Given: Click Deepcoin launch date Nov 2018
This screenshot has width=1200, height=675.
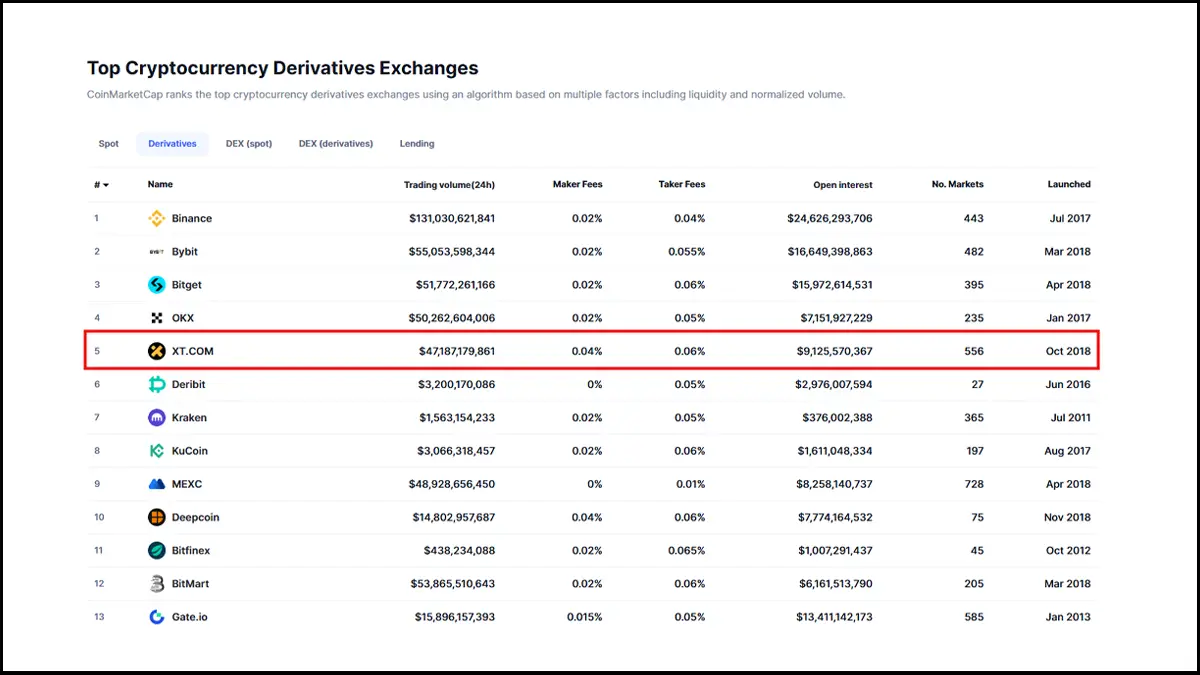Looking at the screenshot, I should click(x=1068, y=517).
